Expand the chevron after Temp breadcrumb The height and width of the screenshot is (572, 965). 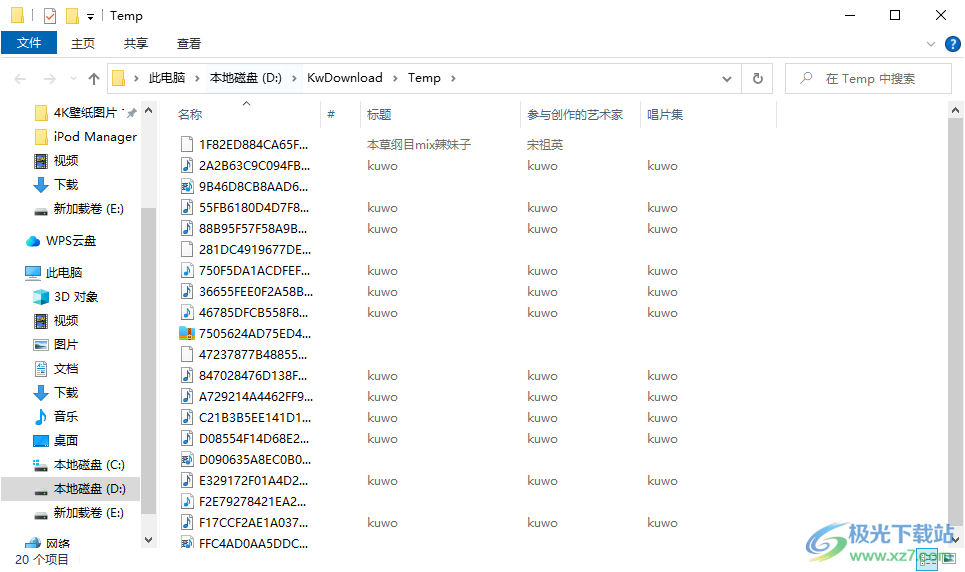click(x=454, y=78)
